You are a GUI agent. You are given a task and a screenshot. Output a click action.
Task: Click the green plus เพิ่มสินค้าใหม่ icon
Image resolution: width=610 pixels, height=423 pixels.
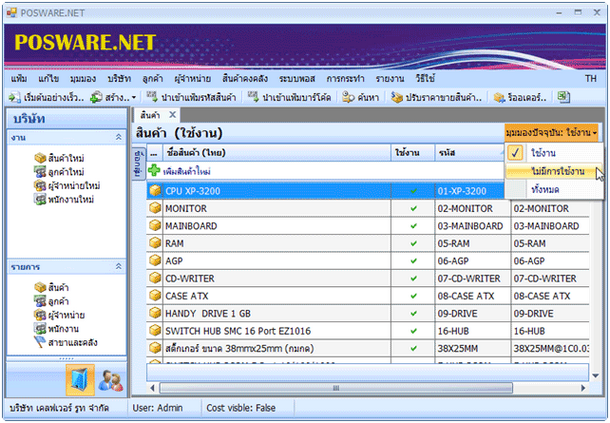[155, 172]
